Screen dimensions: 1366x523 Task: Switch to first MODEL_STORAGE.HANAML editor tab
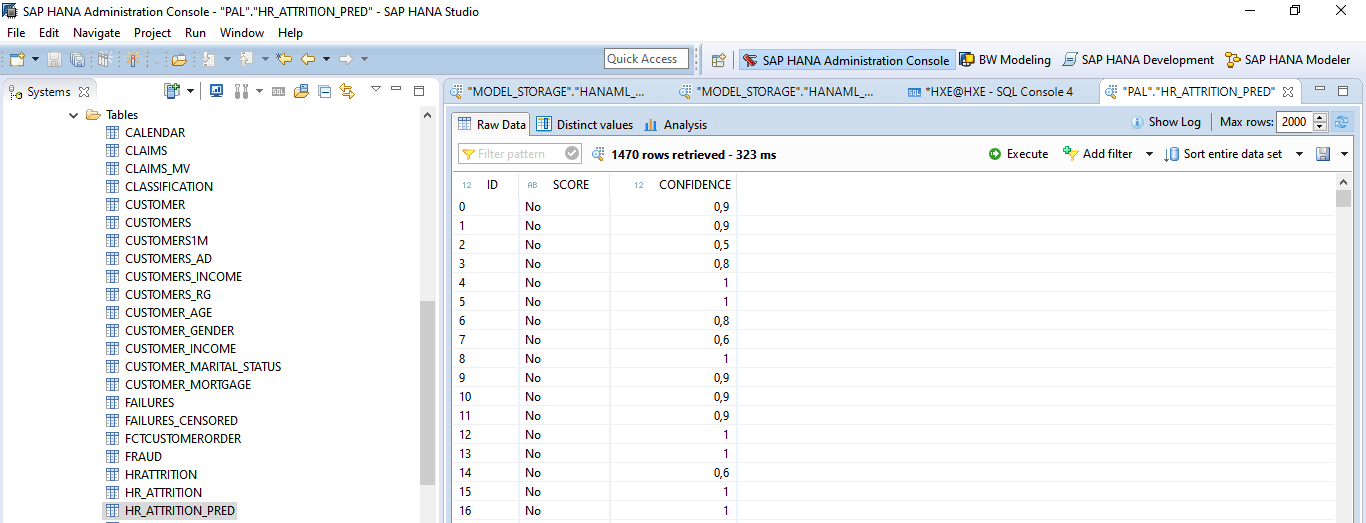(x=548, y=91)
